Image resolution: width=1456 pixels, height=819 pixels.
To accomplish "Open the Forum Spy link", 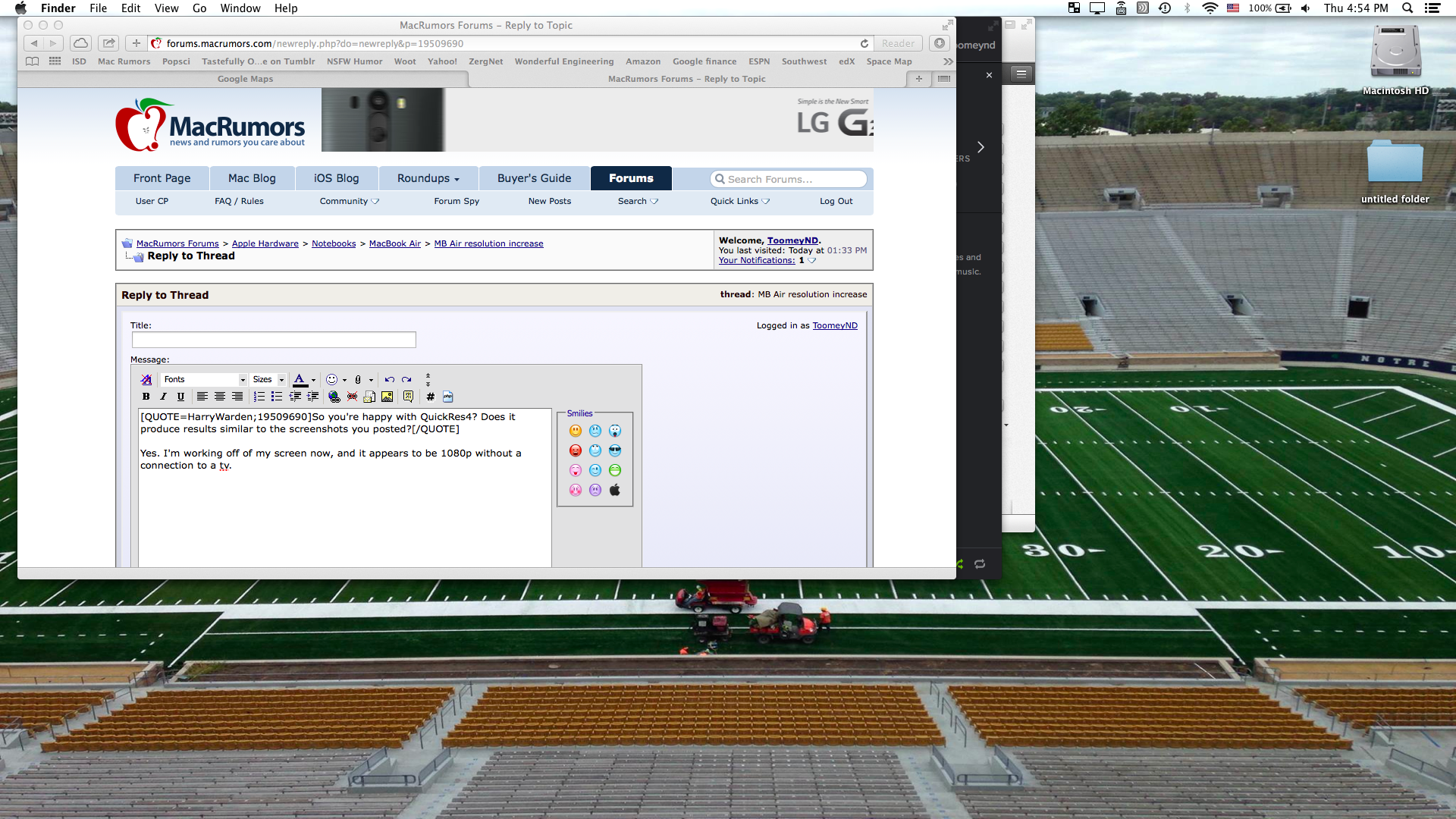I will click(457, 201).
